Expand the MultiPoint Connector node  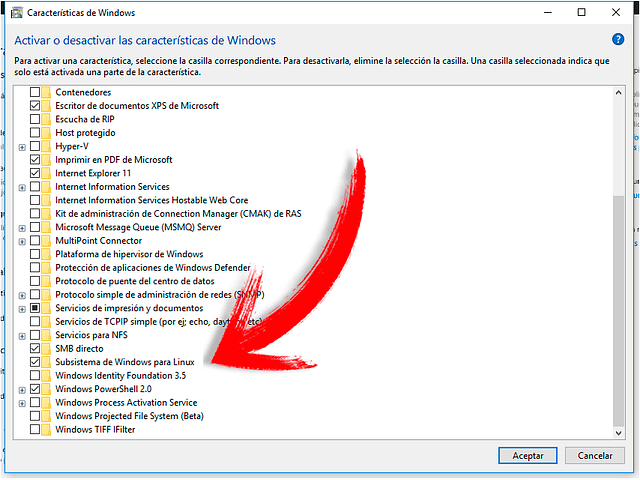22,242
